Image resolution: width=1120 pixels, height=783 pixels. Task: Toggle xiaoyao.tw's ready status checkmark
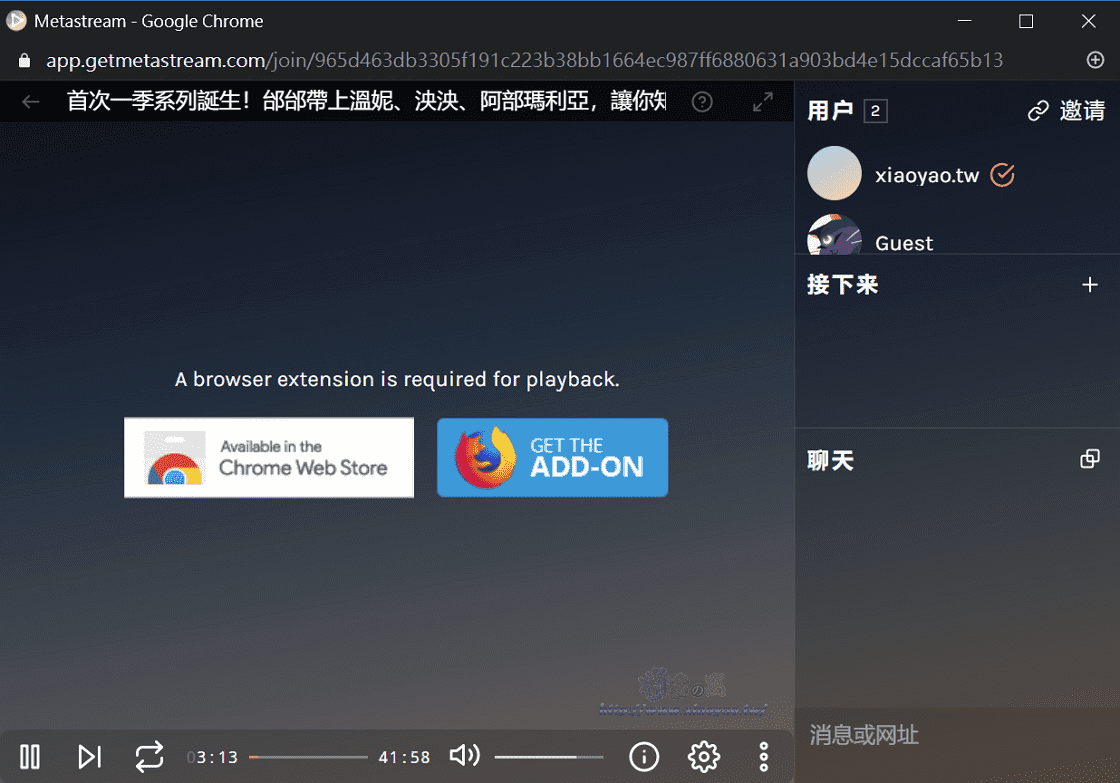coord(1001,175)
